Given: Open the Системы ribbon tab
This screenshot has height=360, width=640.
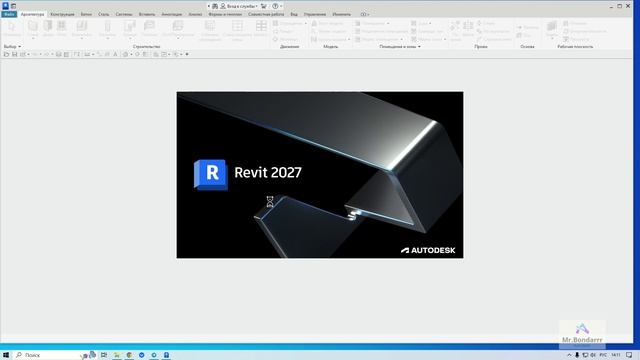Looking at the screenshot, I should pyautogui.click(x=124, y=14).
